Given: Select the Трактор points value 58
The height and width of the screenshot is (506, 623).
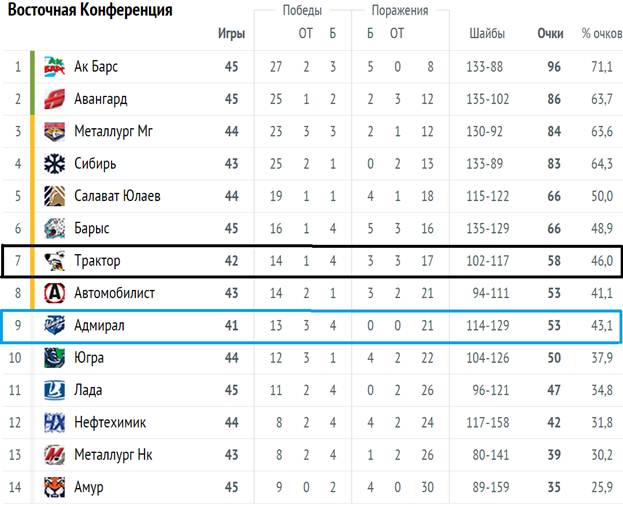Looking at the screenshot, I should (554, 261).
